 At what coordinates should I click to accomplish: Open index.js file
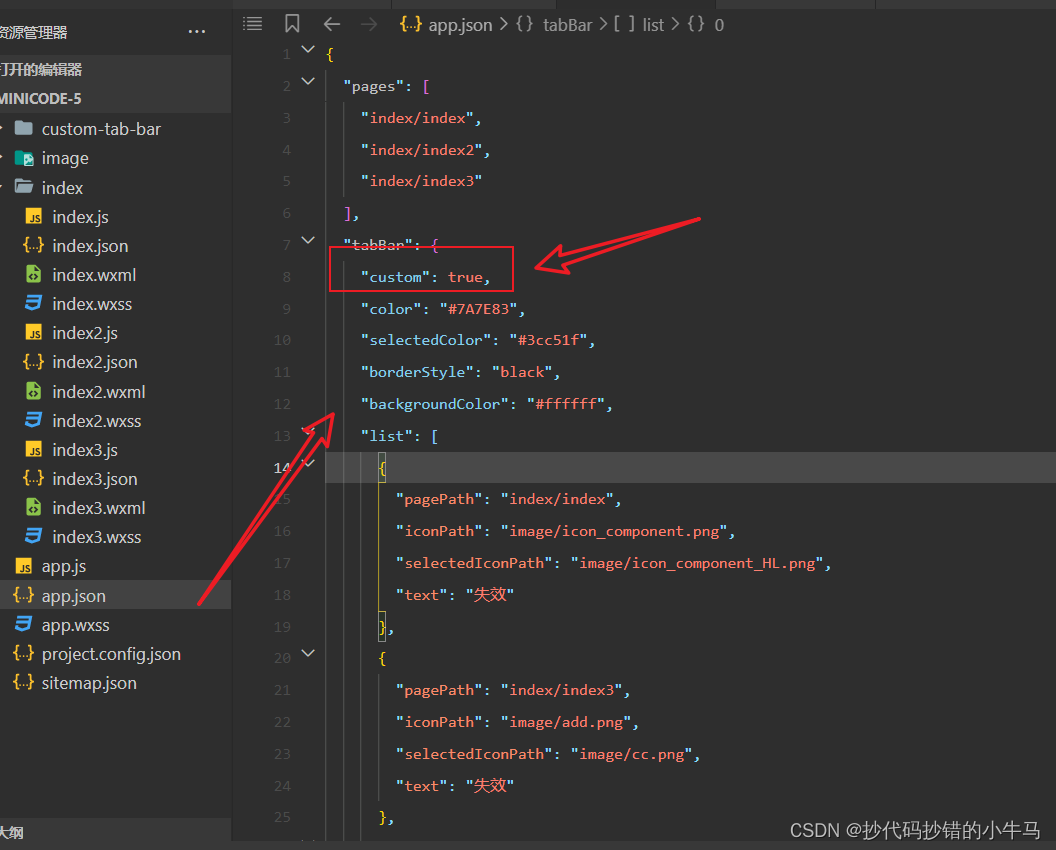(x=80, y=217)
